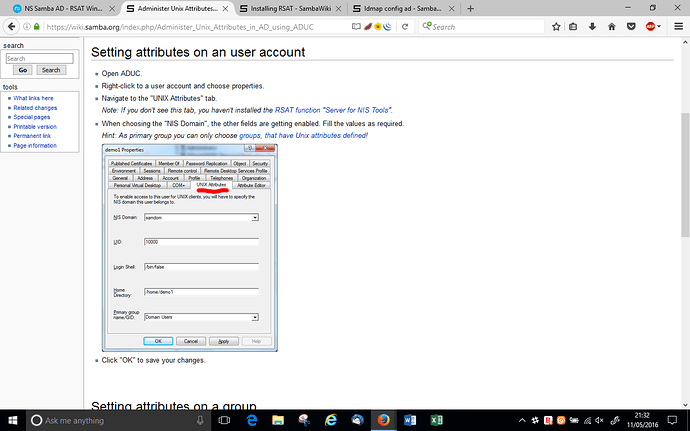Close the Idmap config ad tab

[x=451, y=8]
